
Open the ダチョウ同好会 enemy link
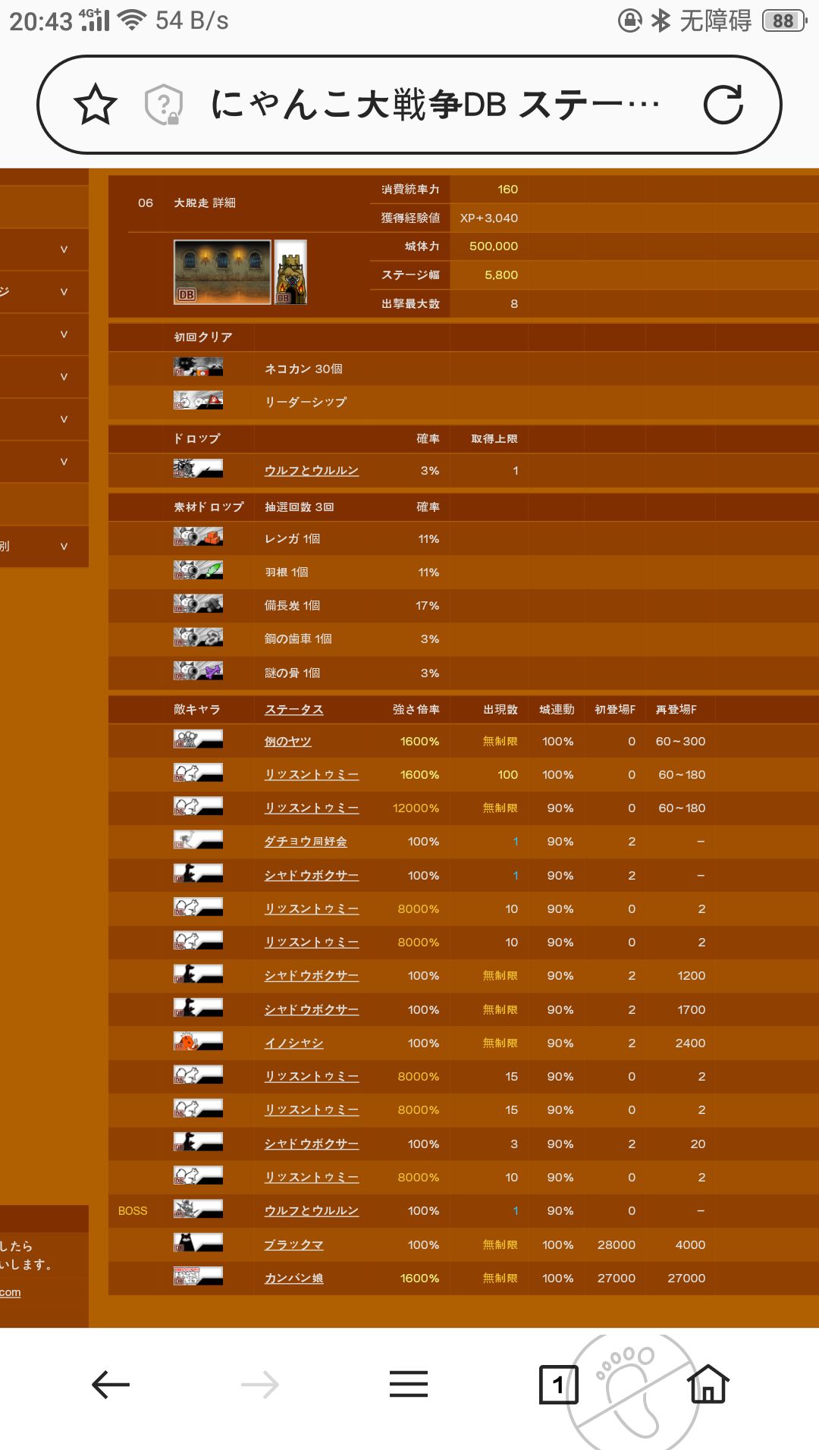point(306,842)
